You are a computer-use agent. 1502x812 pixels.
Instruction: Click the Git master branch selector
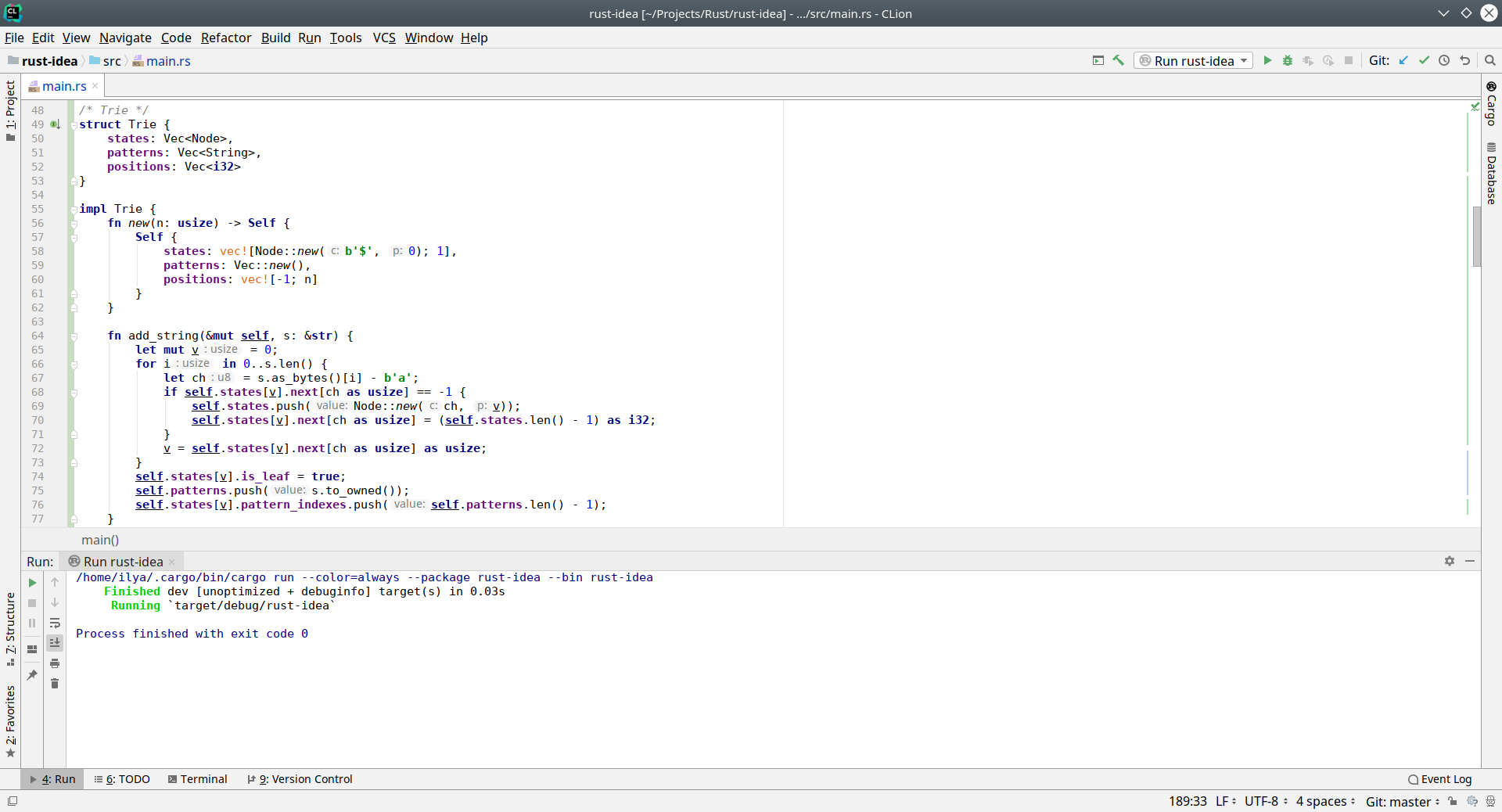click(1402, 801)
